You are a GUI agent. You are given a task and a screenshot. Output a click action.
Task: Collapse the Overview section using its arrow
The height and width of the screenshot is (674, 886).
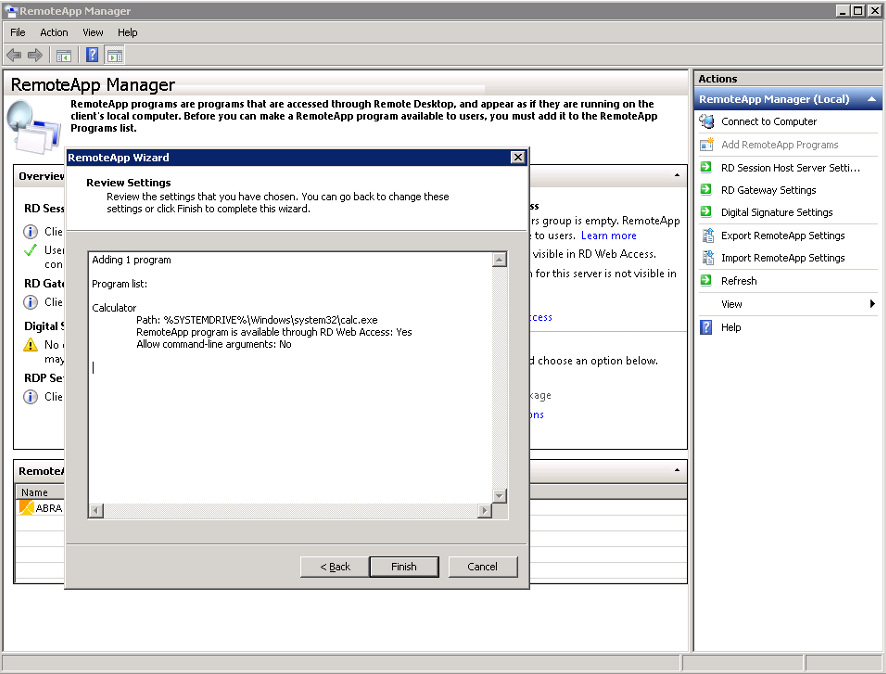click(x=677, y=176)
